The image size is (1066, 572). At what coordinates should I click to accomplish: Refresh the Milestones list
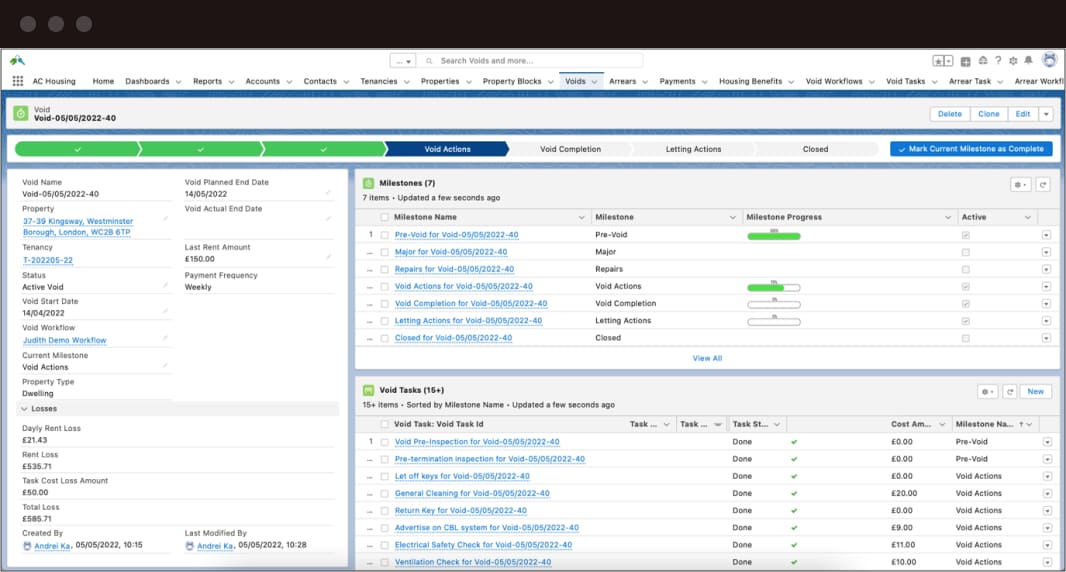click(x=1043, y=184)
